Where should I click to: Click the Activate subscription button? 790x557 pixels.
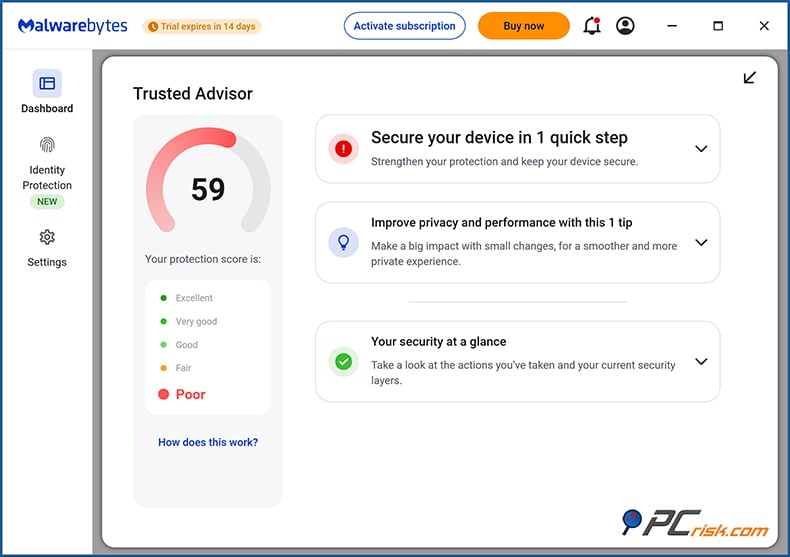point(405,26)
